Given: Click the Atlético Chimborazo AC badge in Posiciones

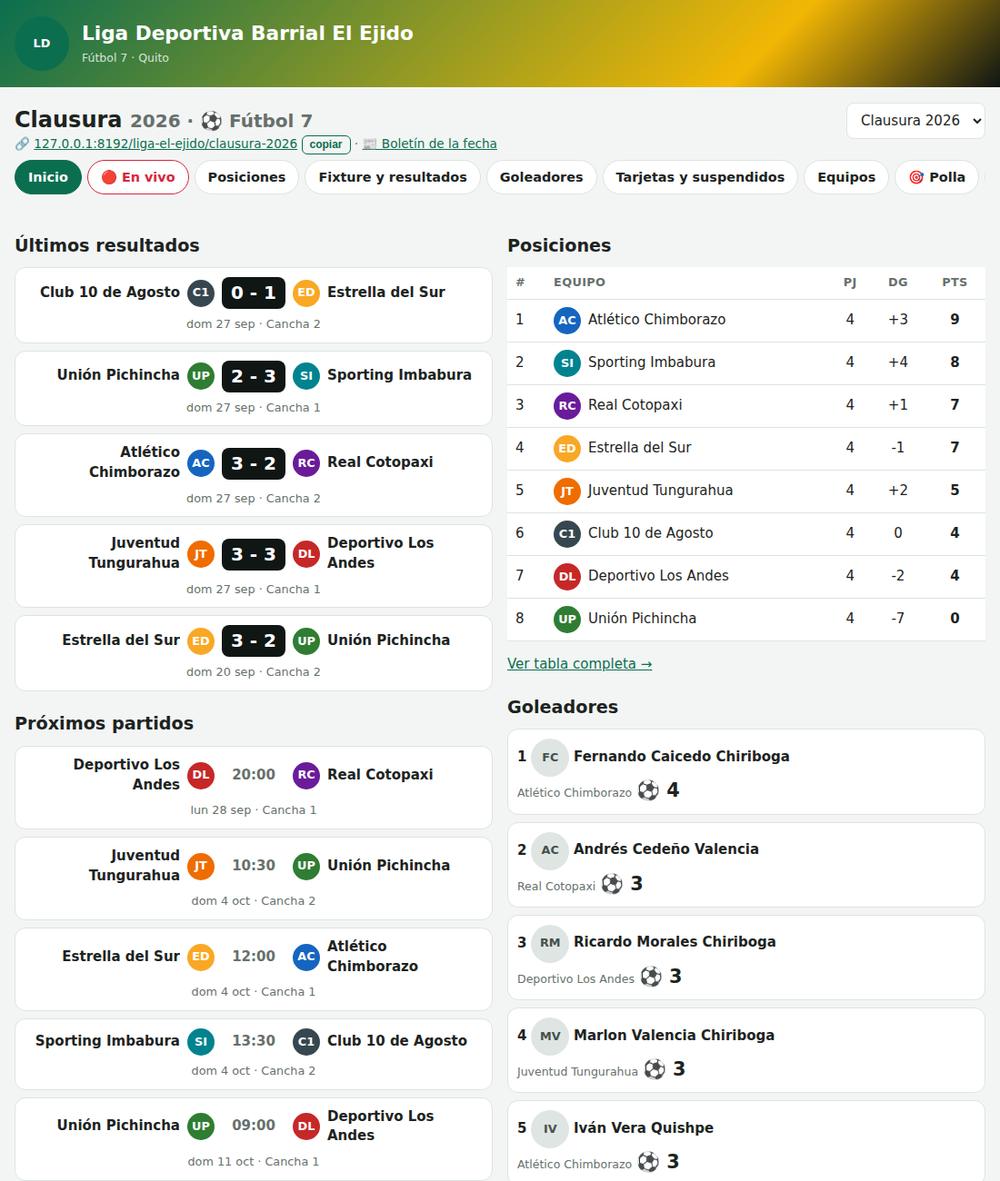Looking at the screenshot, I should tap(567, 320).
